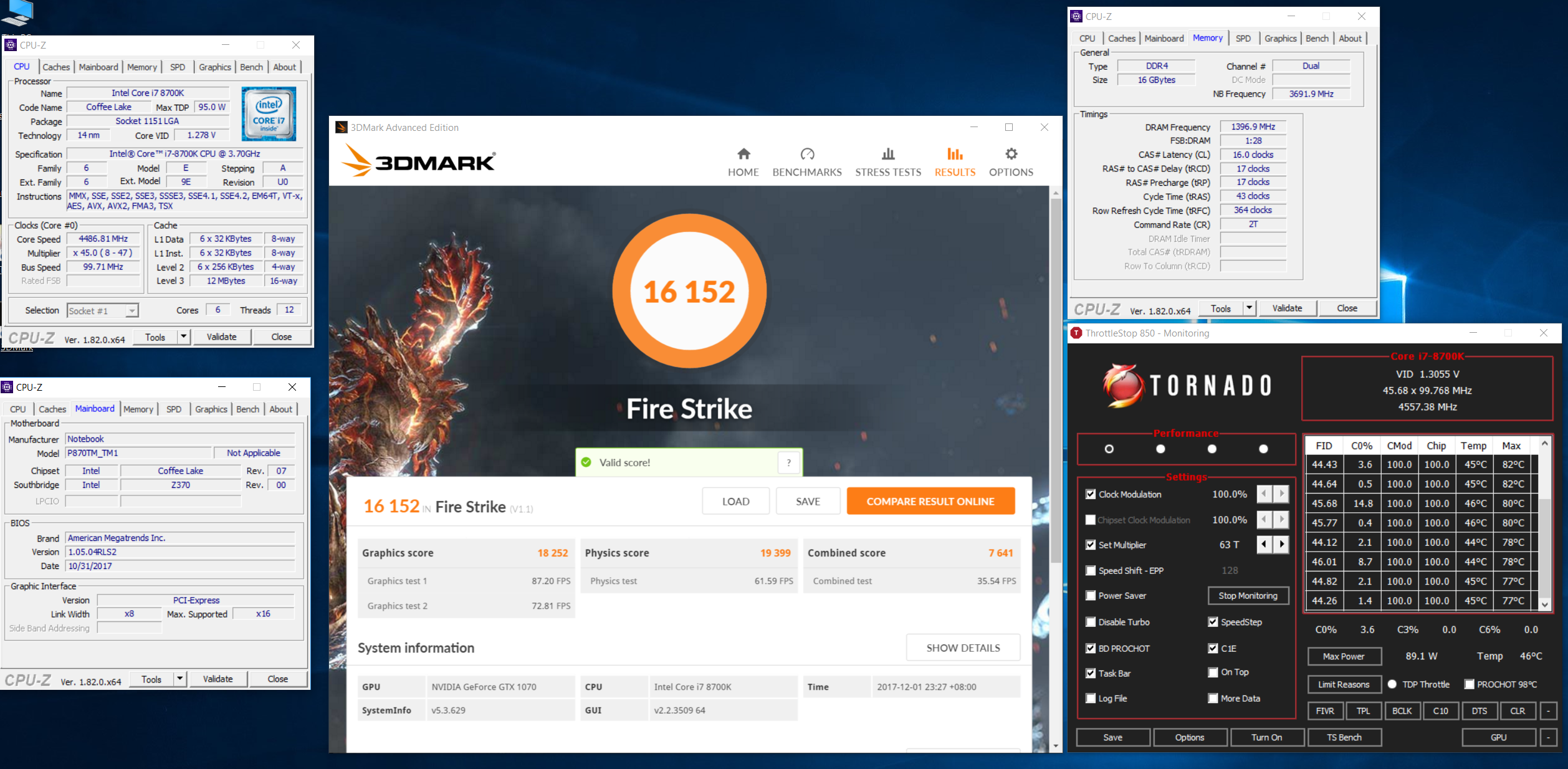Enable Chipset Clock Modulation checkbox
Screen dimensions: 1568x769
(1090, 520)
